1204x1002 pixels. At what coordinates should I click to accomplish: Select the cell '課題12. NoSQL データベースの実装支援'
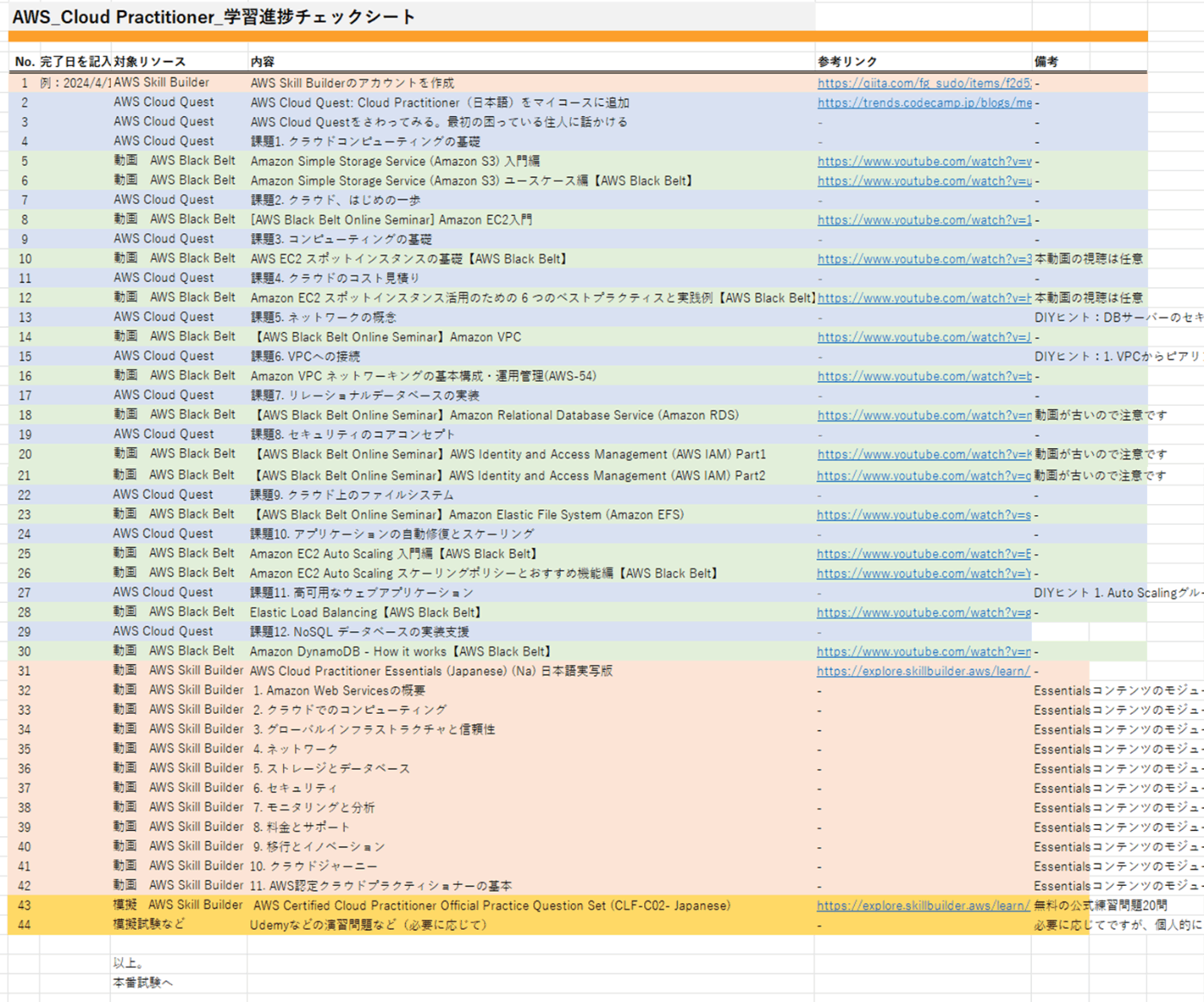tap(359, 631)
